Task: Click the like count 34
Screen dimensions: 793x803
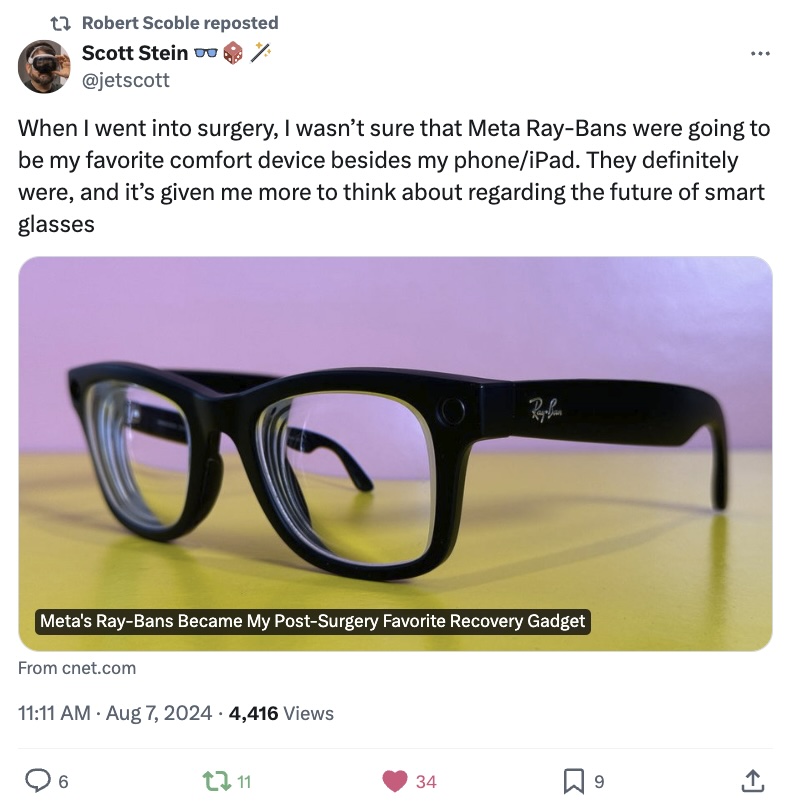Action: coord(426,782)
